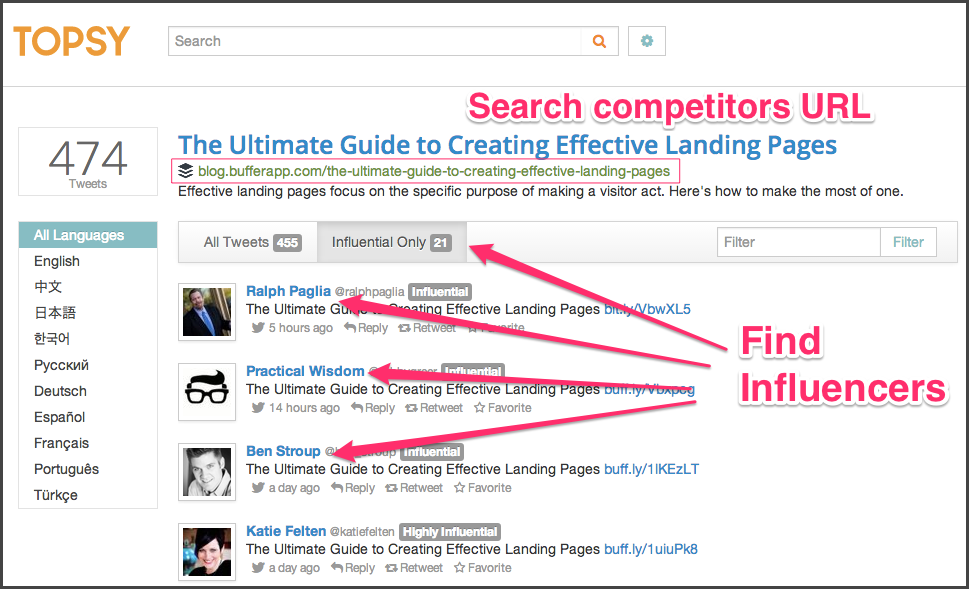Click the Retweet icon on Ralph Paglia's tweet
The image size is (969, 589).
coord(404,328)
